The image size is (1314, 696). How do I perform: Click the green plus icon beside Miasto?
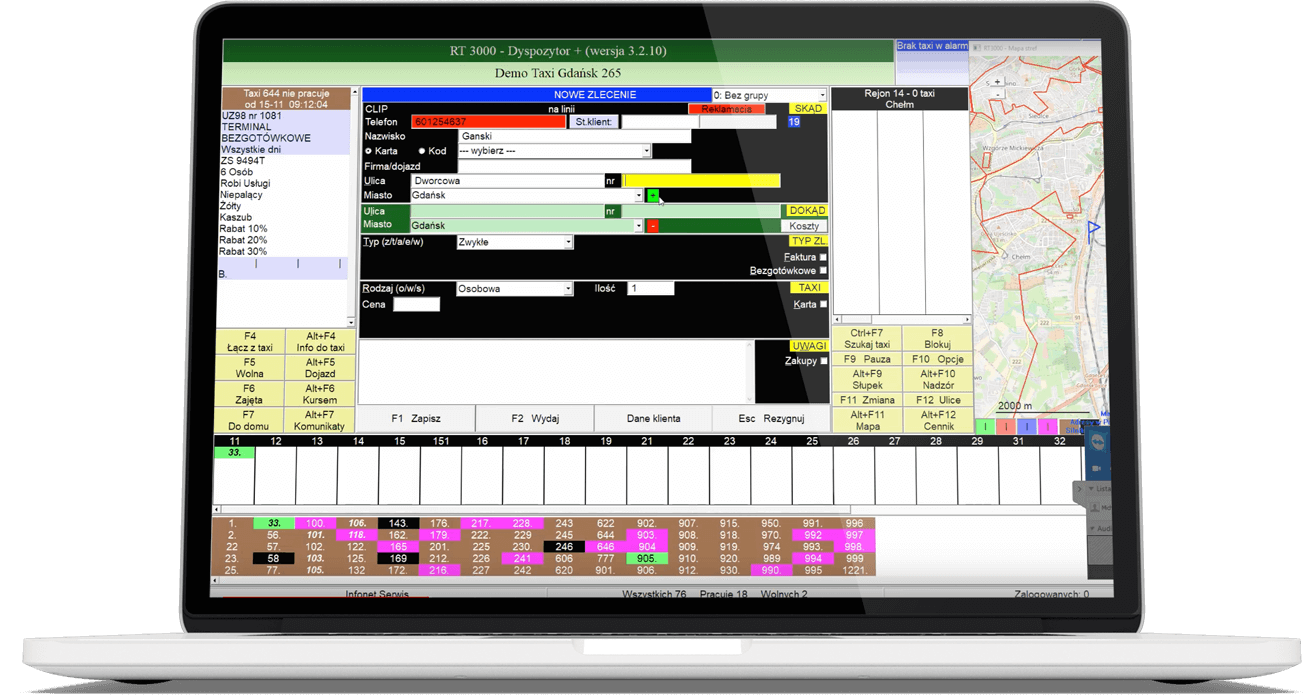pyautogui.click(x=653, y=196)
